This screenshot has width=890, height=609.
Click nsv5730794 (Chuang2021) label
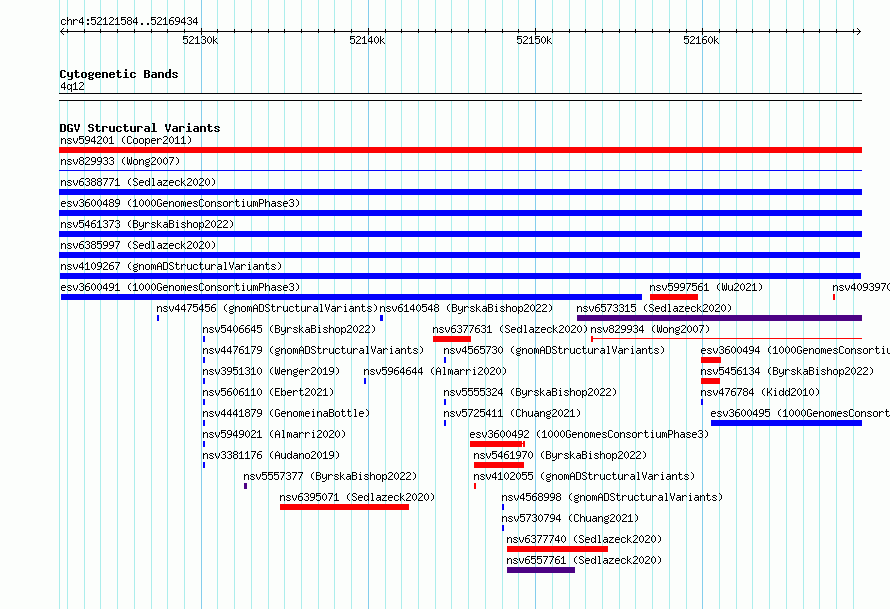pos(570,518)
